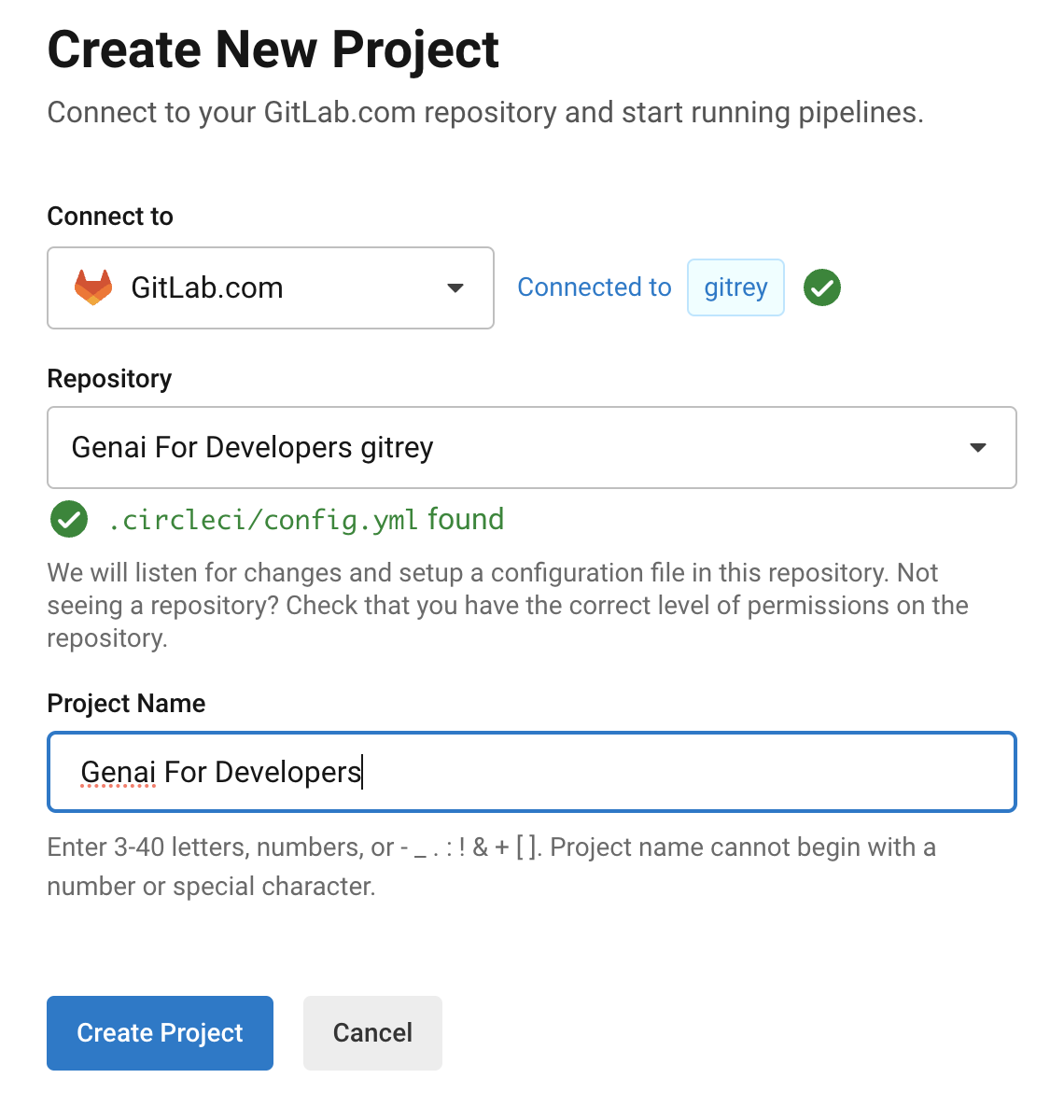Viewport: 1064px width, 1120px height.
Task: Click the green checkmark beside gitrey
Action: point(822,287)
